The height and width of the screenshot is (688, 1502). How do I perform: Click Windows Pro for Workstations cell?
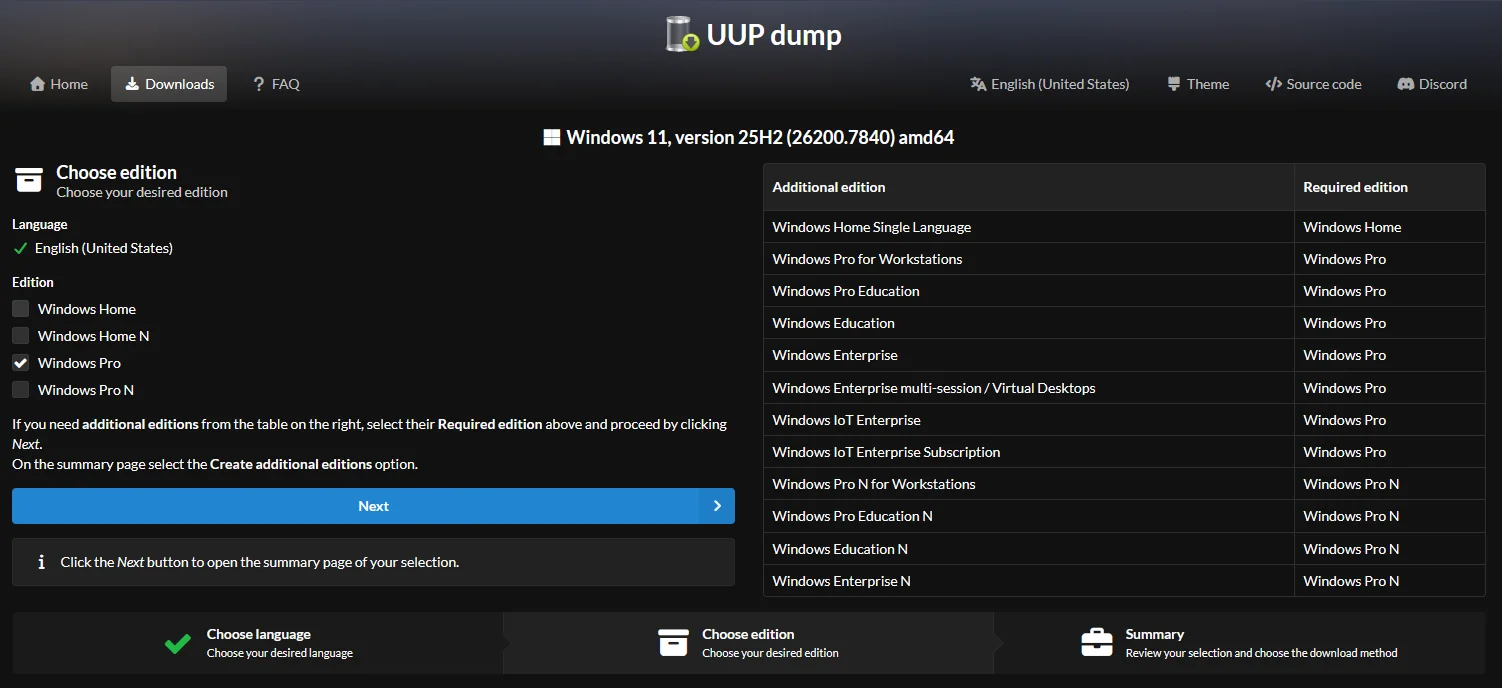tap(1028, 259)
